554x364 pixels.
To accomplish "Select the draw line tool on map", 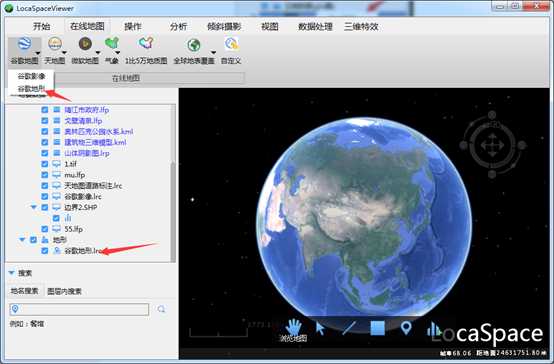I will (x=349, y=328).
